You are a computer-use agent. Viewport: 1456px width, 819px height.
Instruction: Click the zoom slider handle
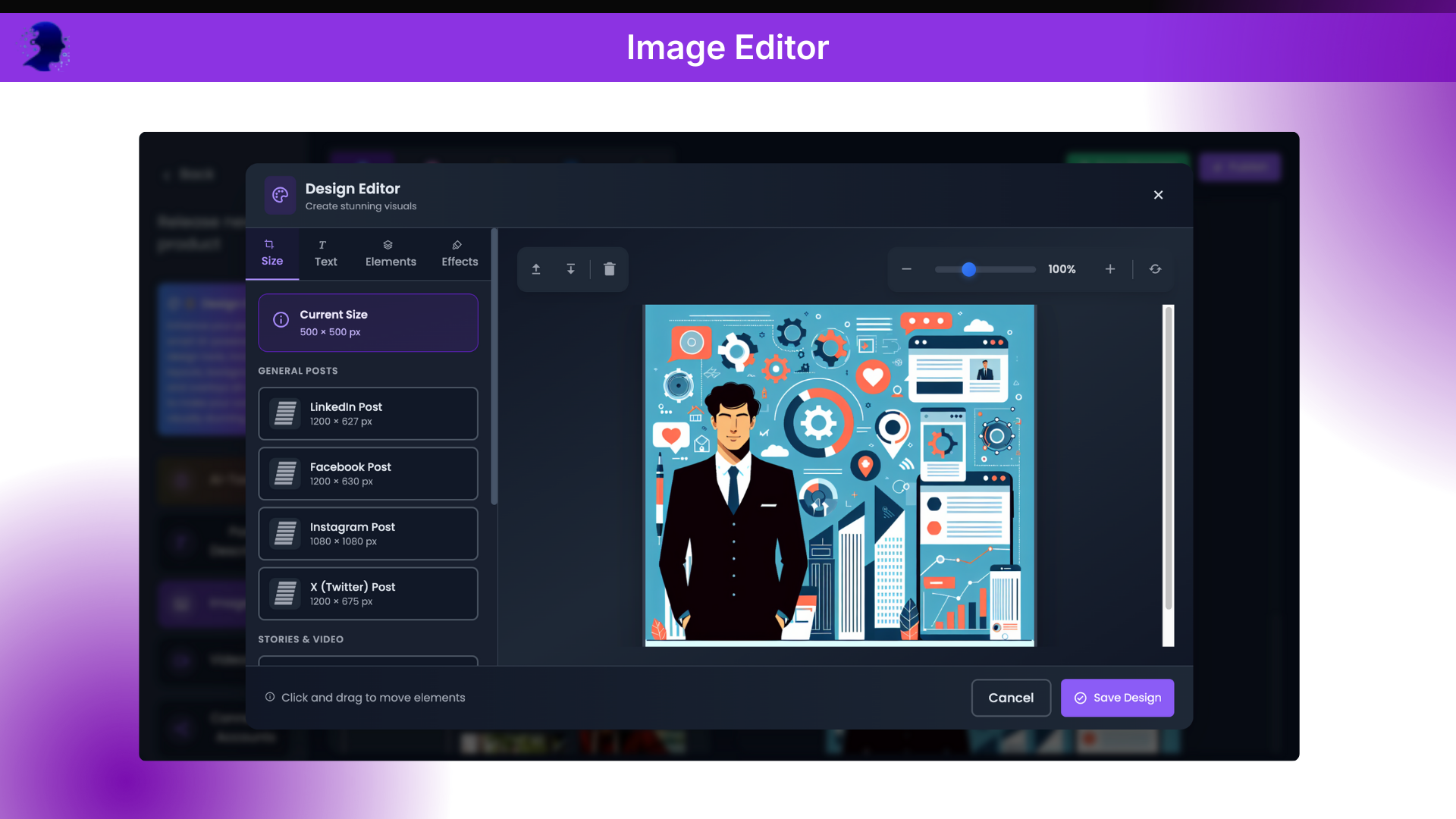[968, 269]
